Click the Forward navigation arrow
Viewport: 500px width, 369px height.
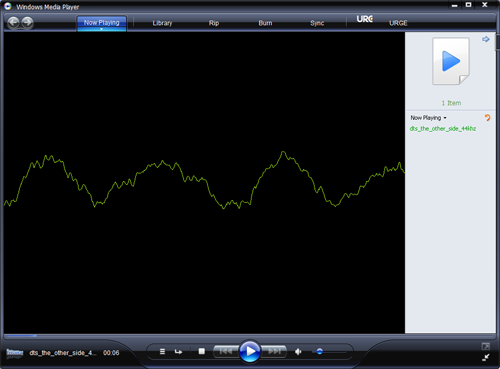[27, 23]
